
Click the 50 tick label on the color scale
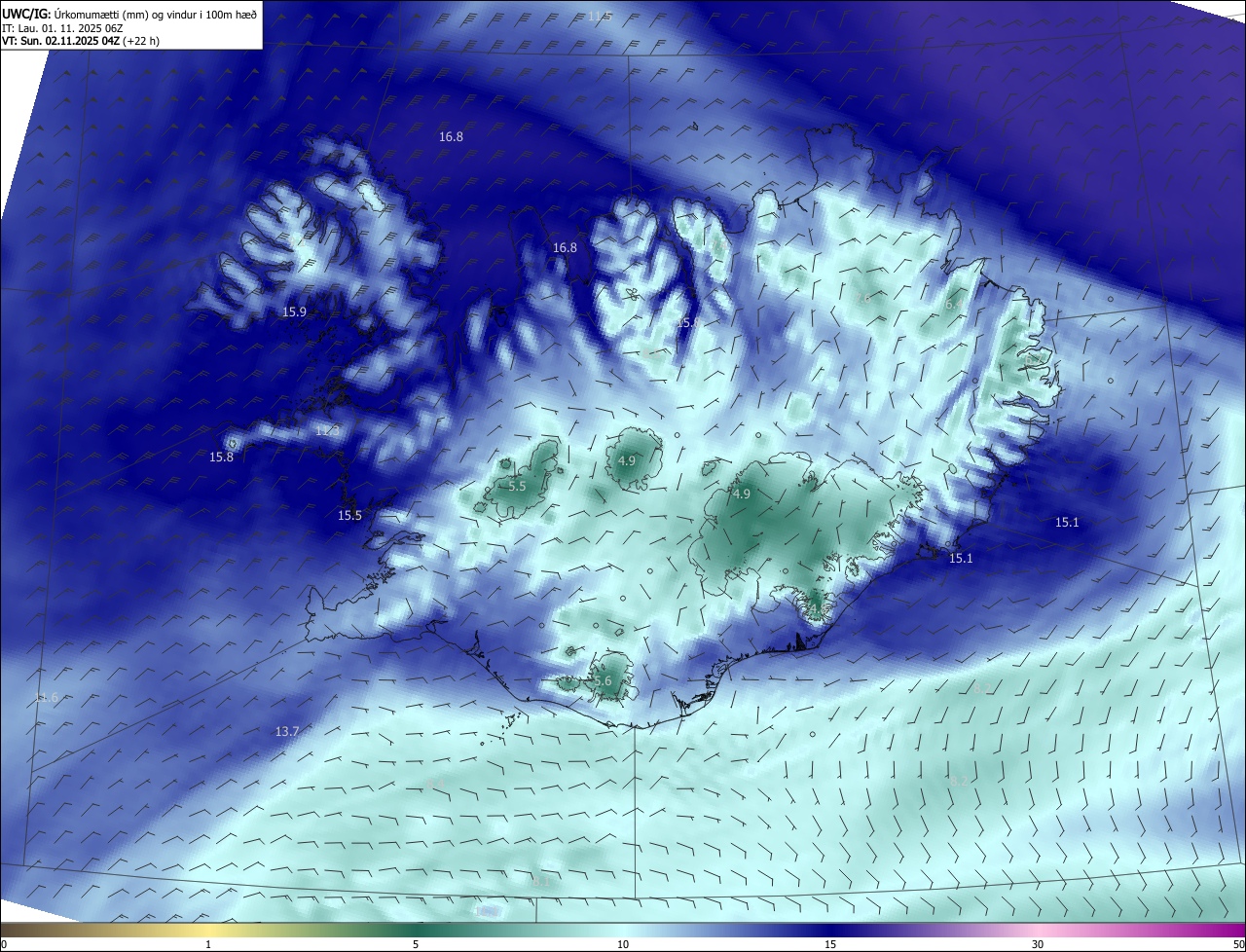tap(1237, 944)
